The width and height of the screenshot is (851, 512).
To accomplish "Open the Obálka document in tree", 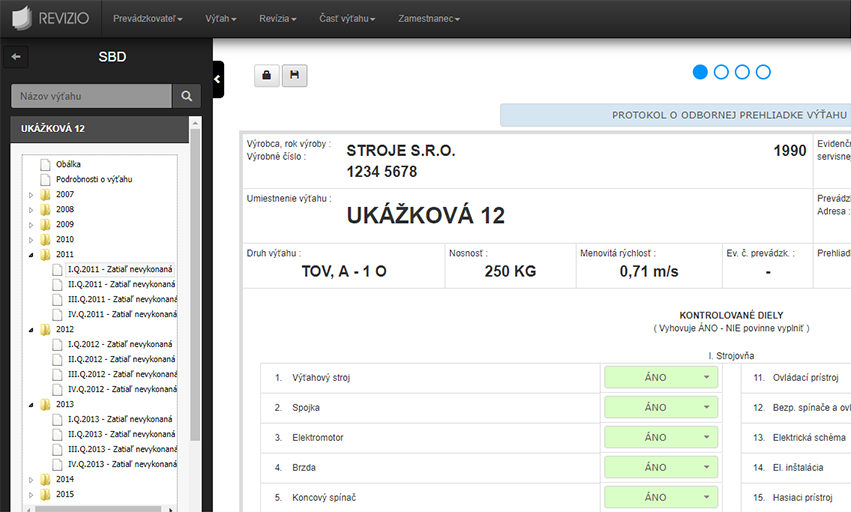I will [68, 164].
